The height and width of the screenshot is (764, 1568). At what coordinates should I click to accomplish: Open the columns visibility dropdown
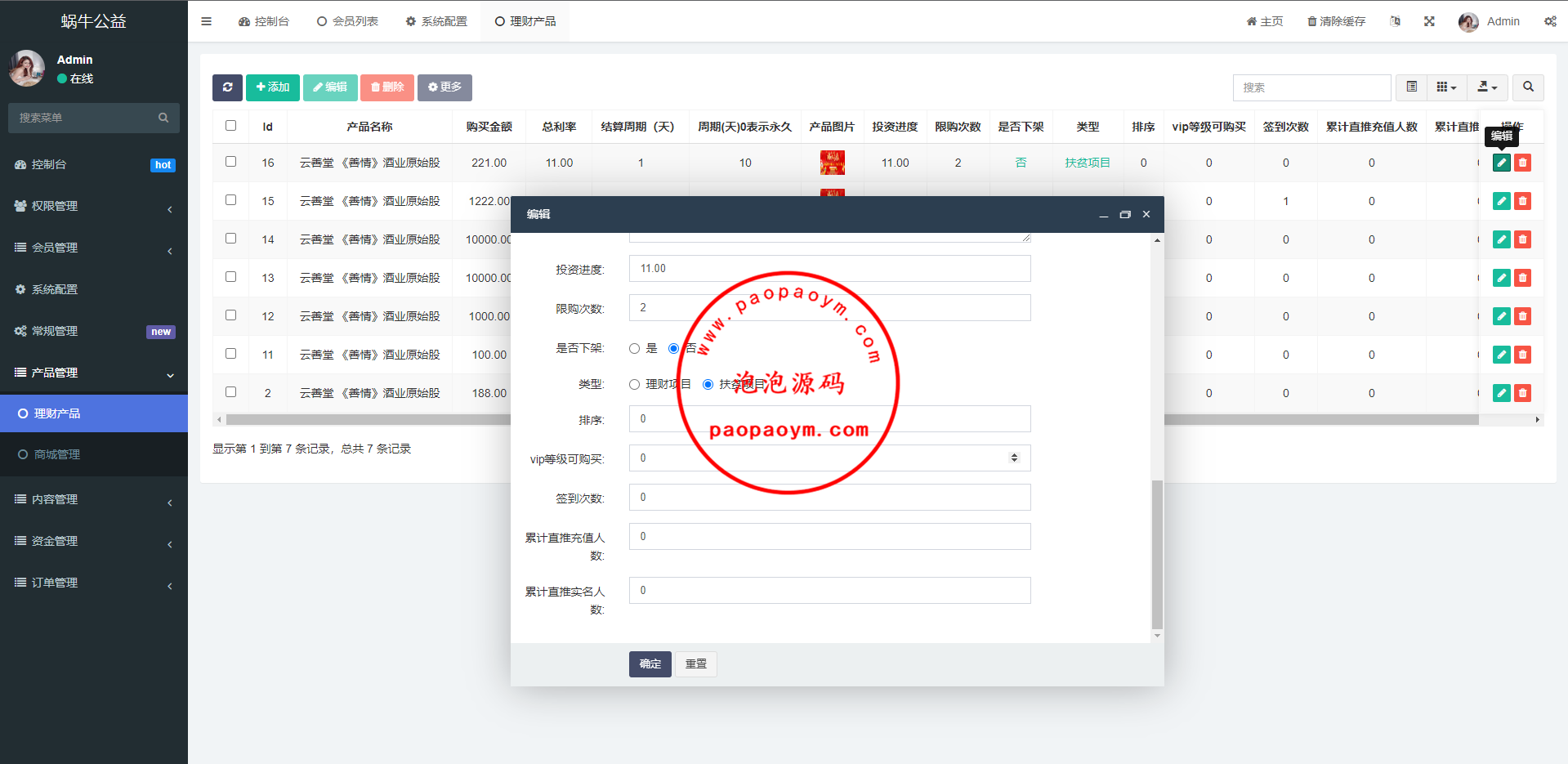point(1446,87)
